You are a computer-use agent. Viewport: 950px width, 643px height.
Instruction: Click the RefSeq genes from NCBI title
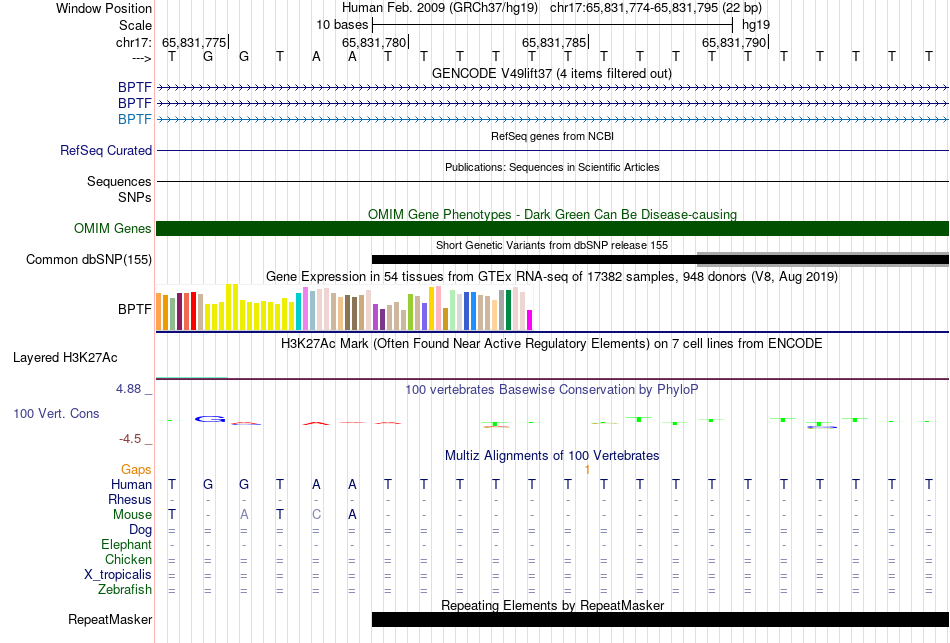tap(552, 136)
